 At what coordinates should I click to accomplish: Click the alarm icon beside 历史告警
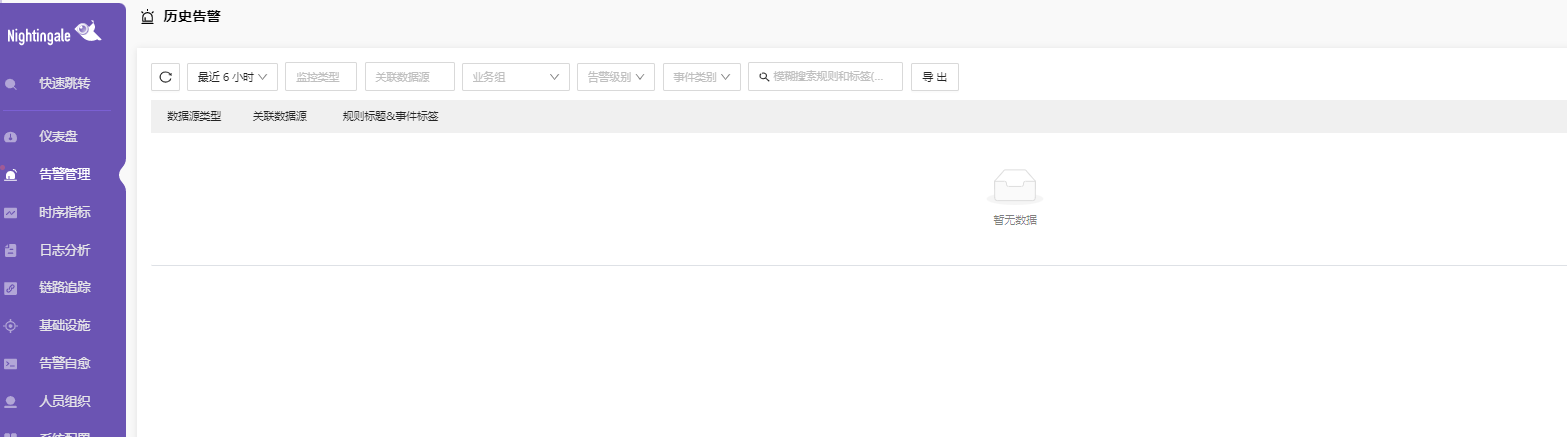click(148, 16)
